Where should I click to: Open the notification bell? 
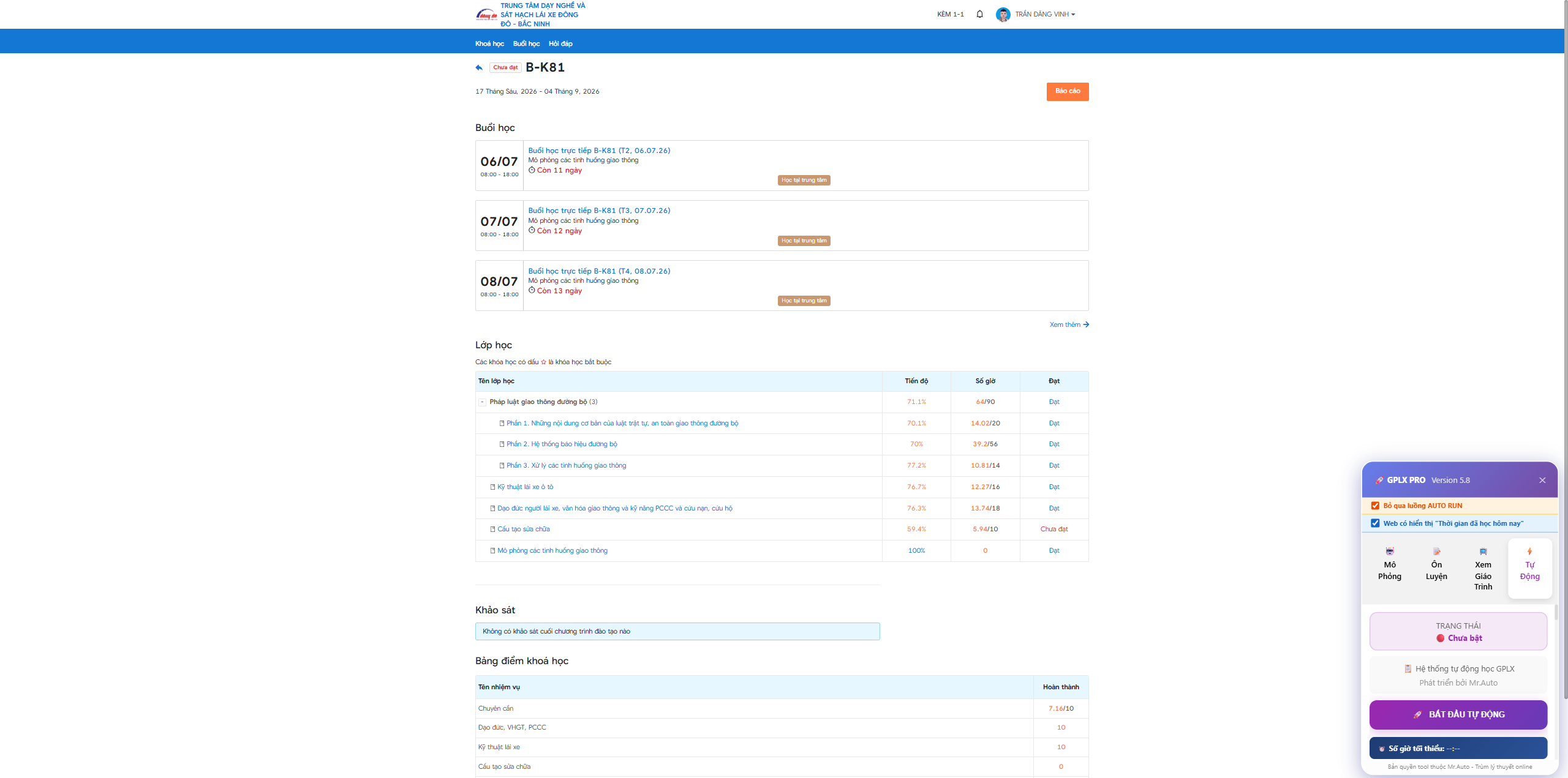(x=980, y=14)
